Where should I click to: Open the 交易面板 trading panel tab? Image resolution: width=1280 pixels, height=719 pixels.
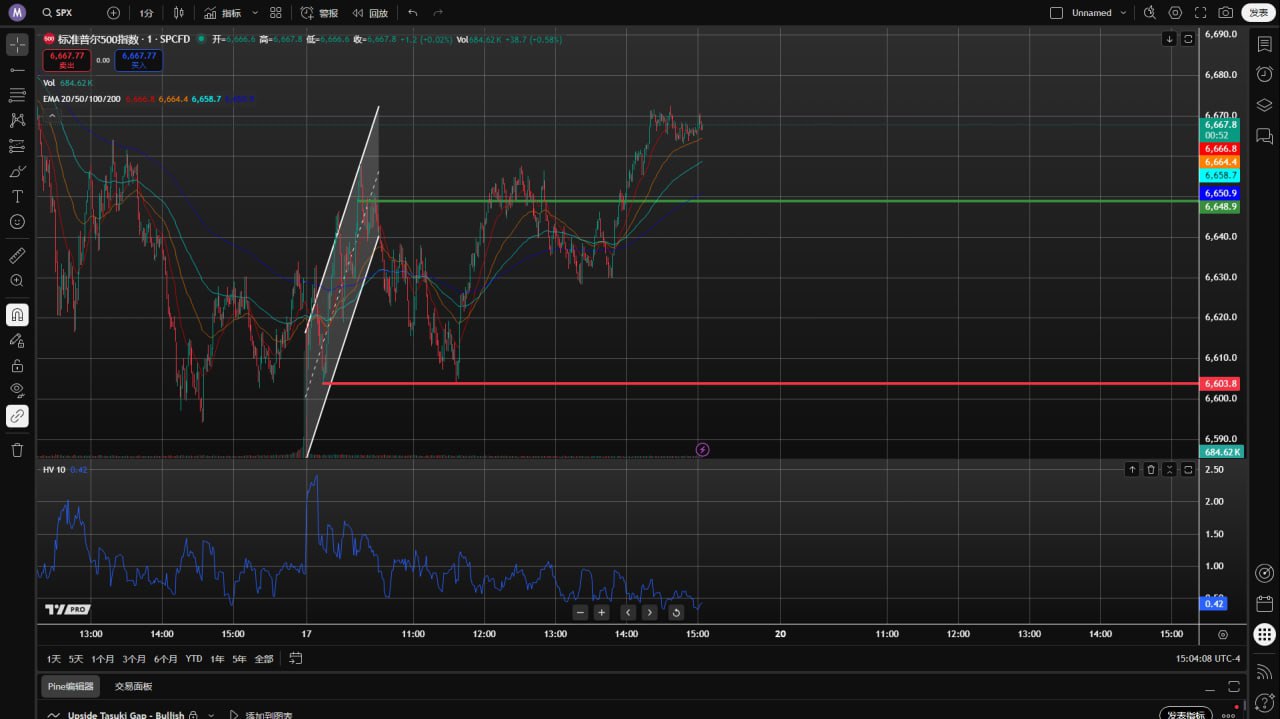point(133,686)
